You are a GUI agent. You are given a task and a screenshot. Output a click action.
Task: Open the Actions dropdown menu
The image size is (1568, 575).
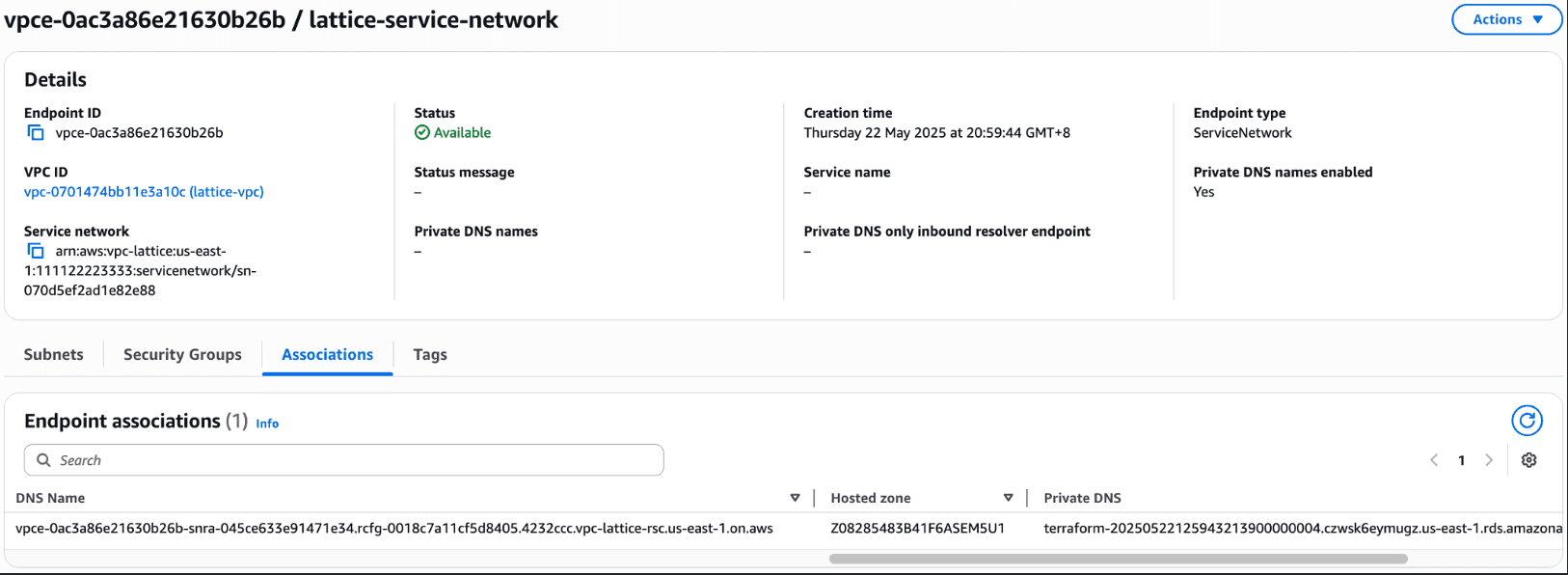point(1507,19)
